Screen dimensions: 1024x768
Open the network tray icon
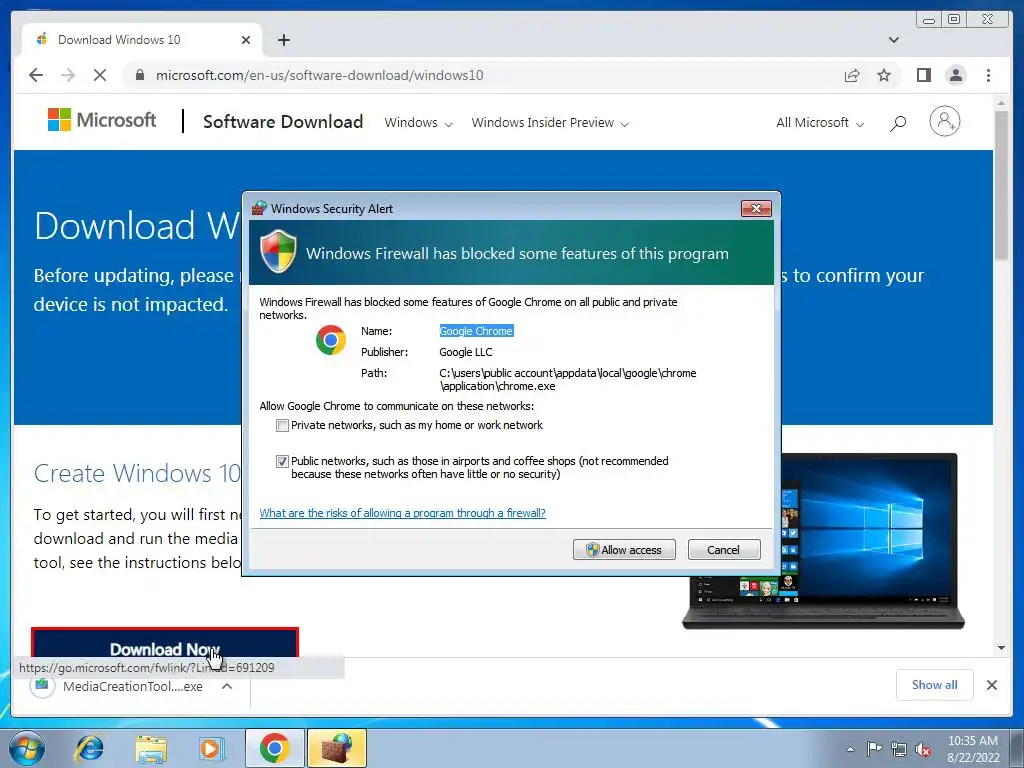(899, 749)
